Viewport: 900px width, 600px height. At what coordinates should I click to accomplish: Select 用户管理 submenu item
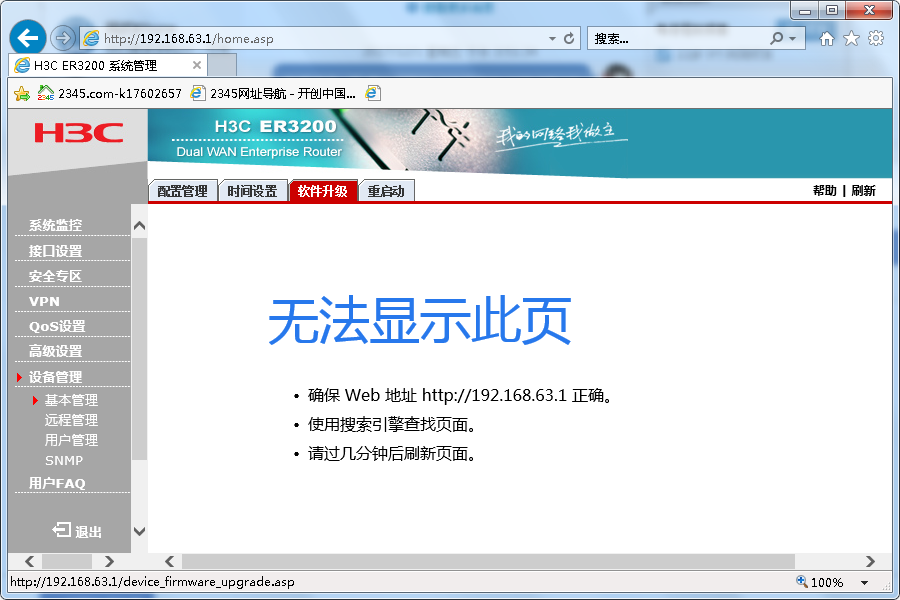pyautogui.click(x=71, y=440)
